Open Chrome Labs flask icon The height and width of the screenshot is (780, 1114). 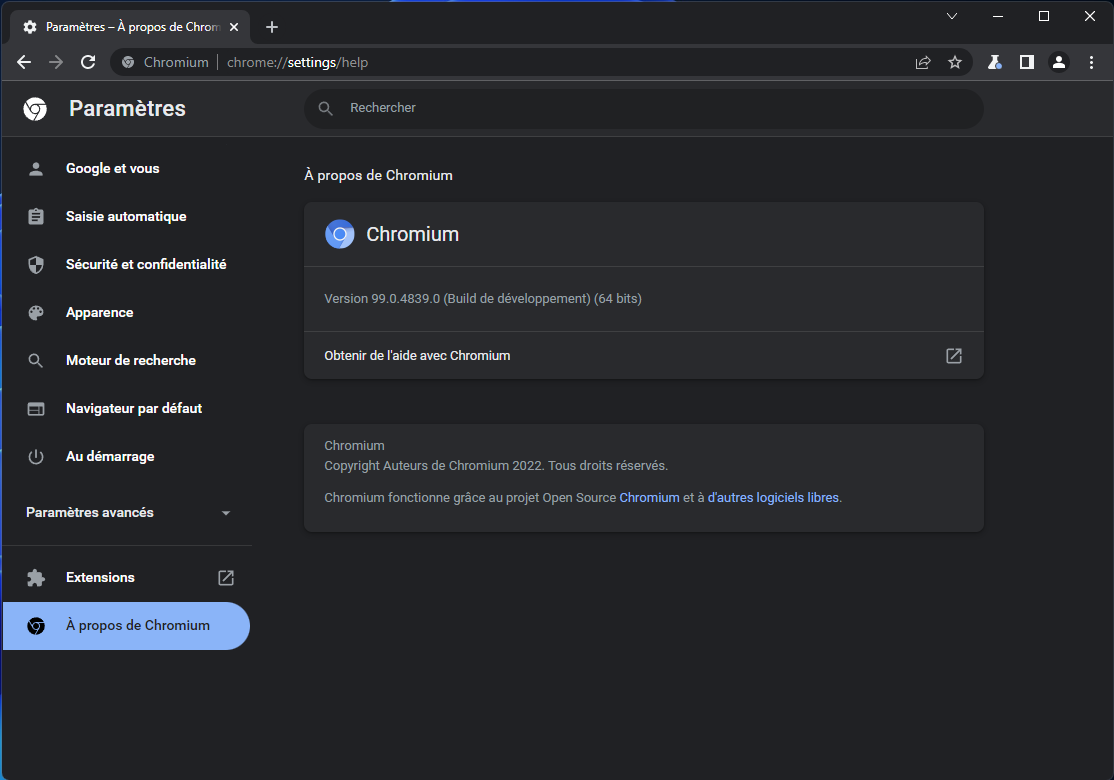pos(995,63)
